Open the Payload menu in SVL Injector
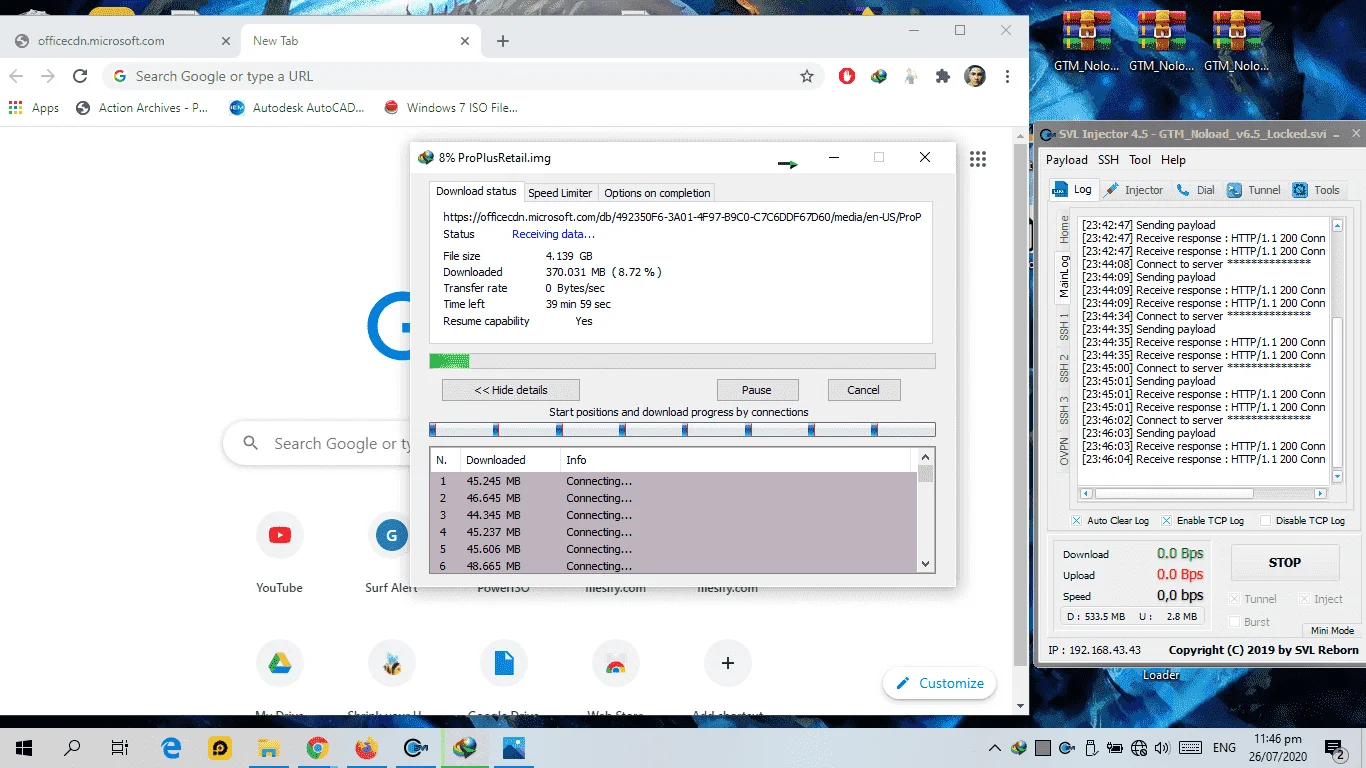The width and height of the screenshot is (1366, 768). click(x=1066, y=160)
